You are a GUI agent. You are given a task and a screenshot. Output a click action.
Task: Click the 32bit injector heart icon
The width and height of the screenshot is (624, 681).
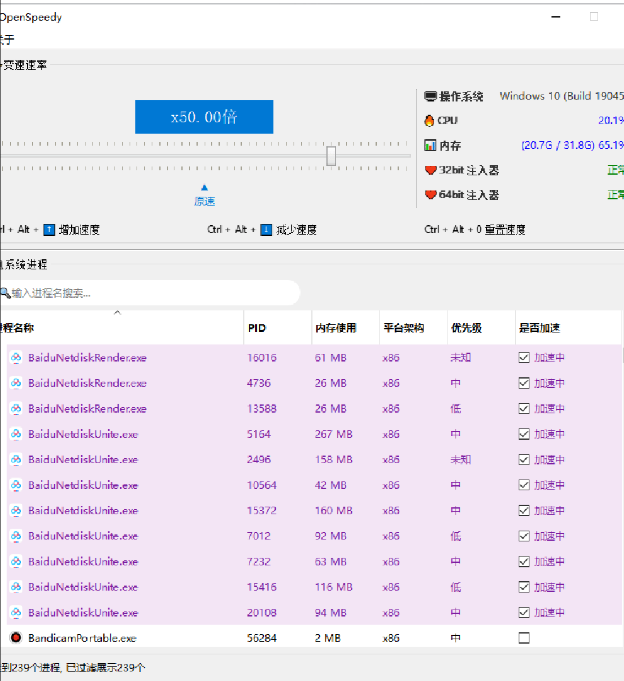coord(431,170)
